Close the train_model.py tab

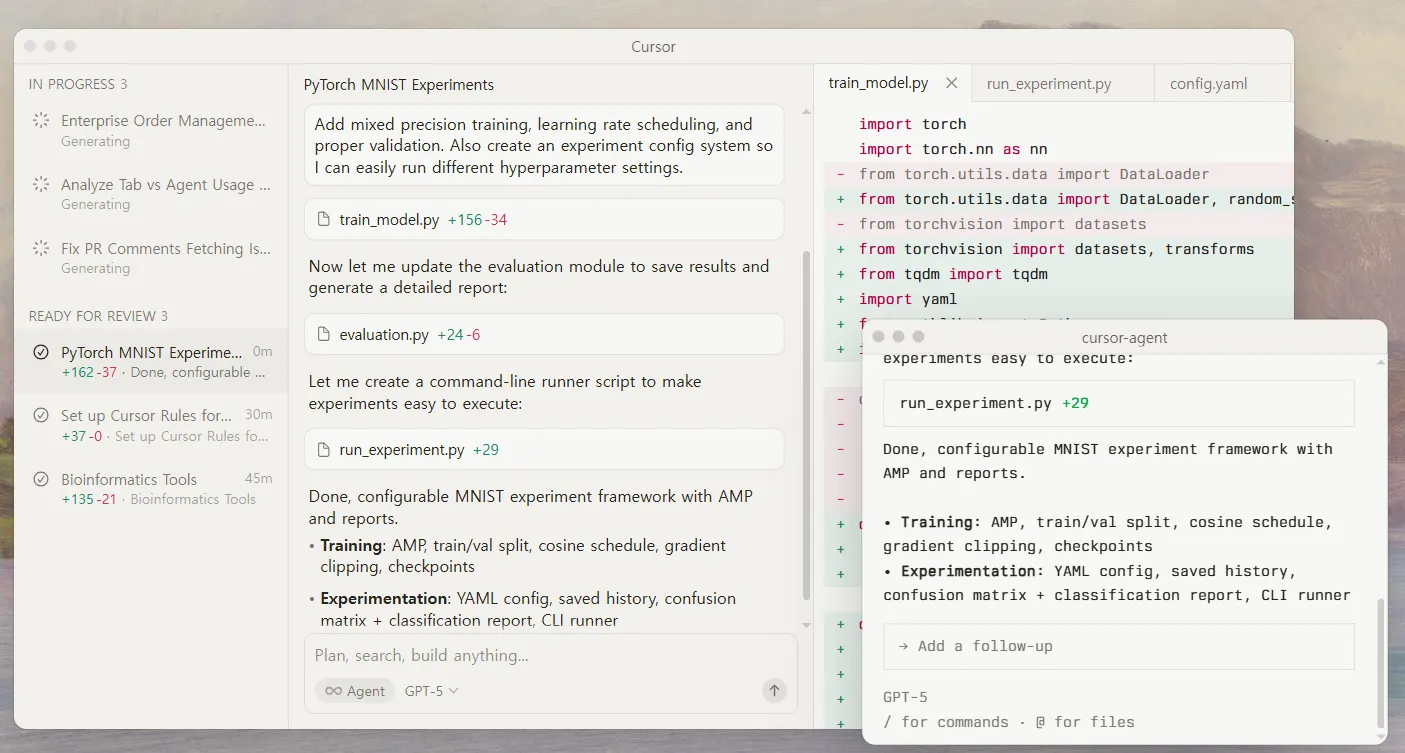951,83
